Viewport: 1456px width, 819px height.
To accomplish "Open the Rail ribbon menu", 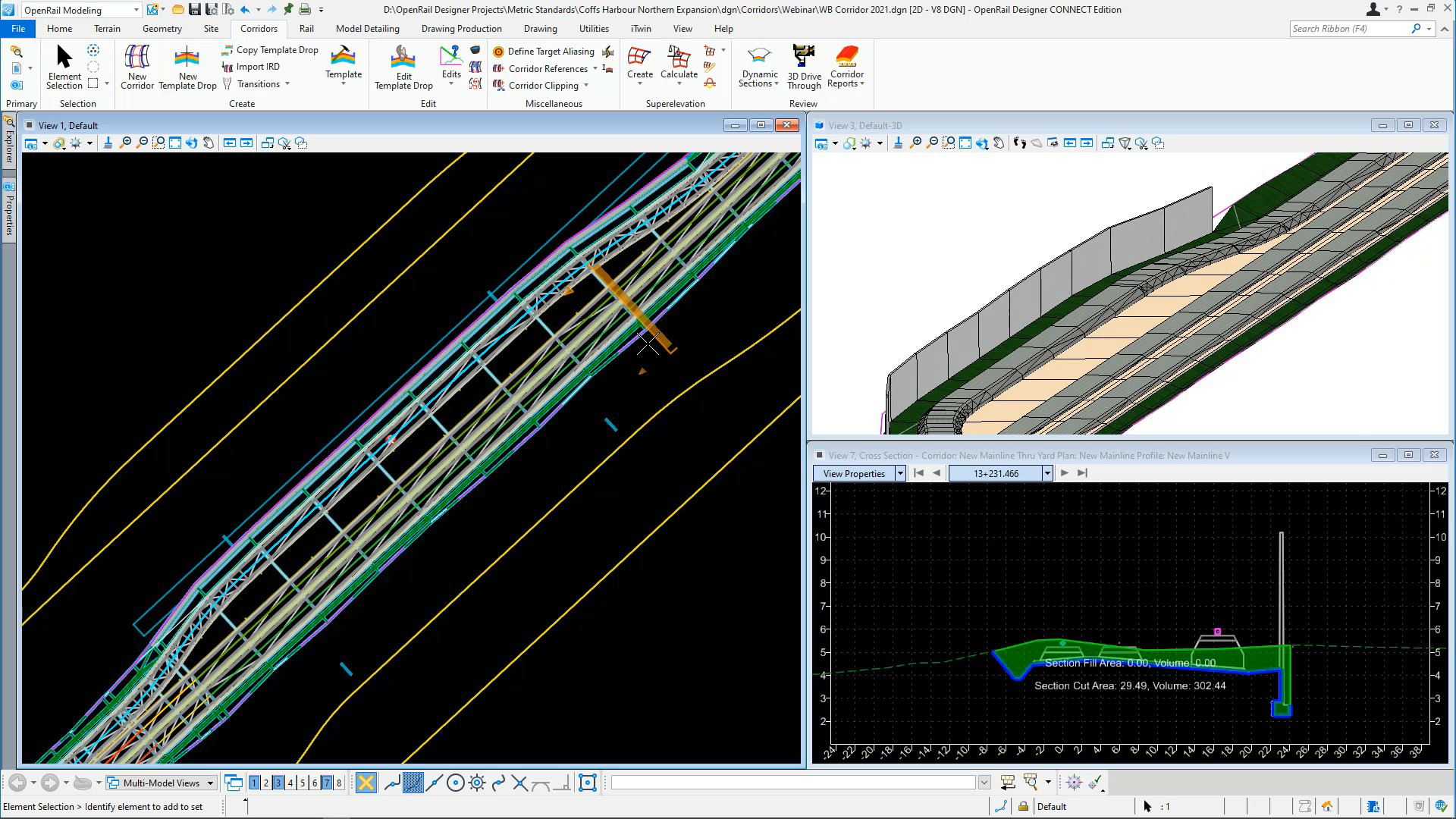I will click(306, 28).
